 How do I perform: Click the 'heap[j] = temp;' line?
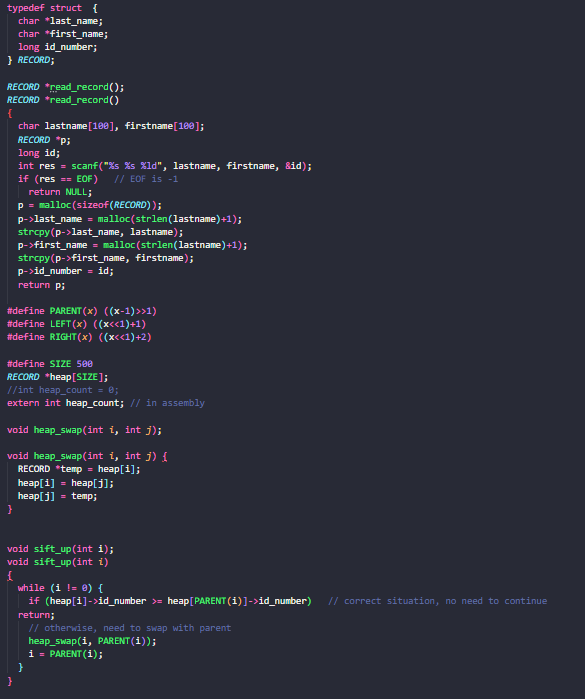[x=58, y=496]
